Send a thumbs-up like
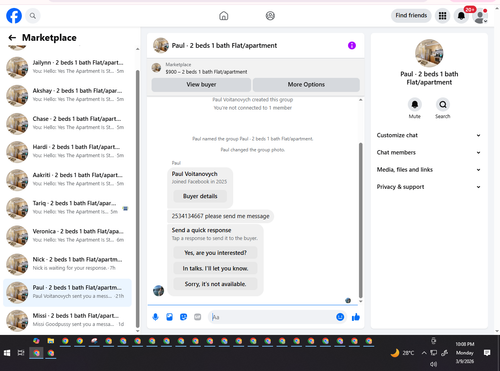This screenshot has width=500, height=371. [x=356, y=317]
